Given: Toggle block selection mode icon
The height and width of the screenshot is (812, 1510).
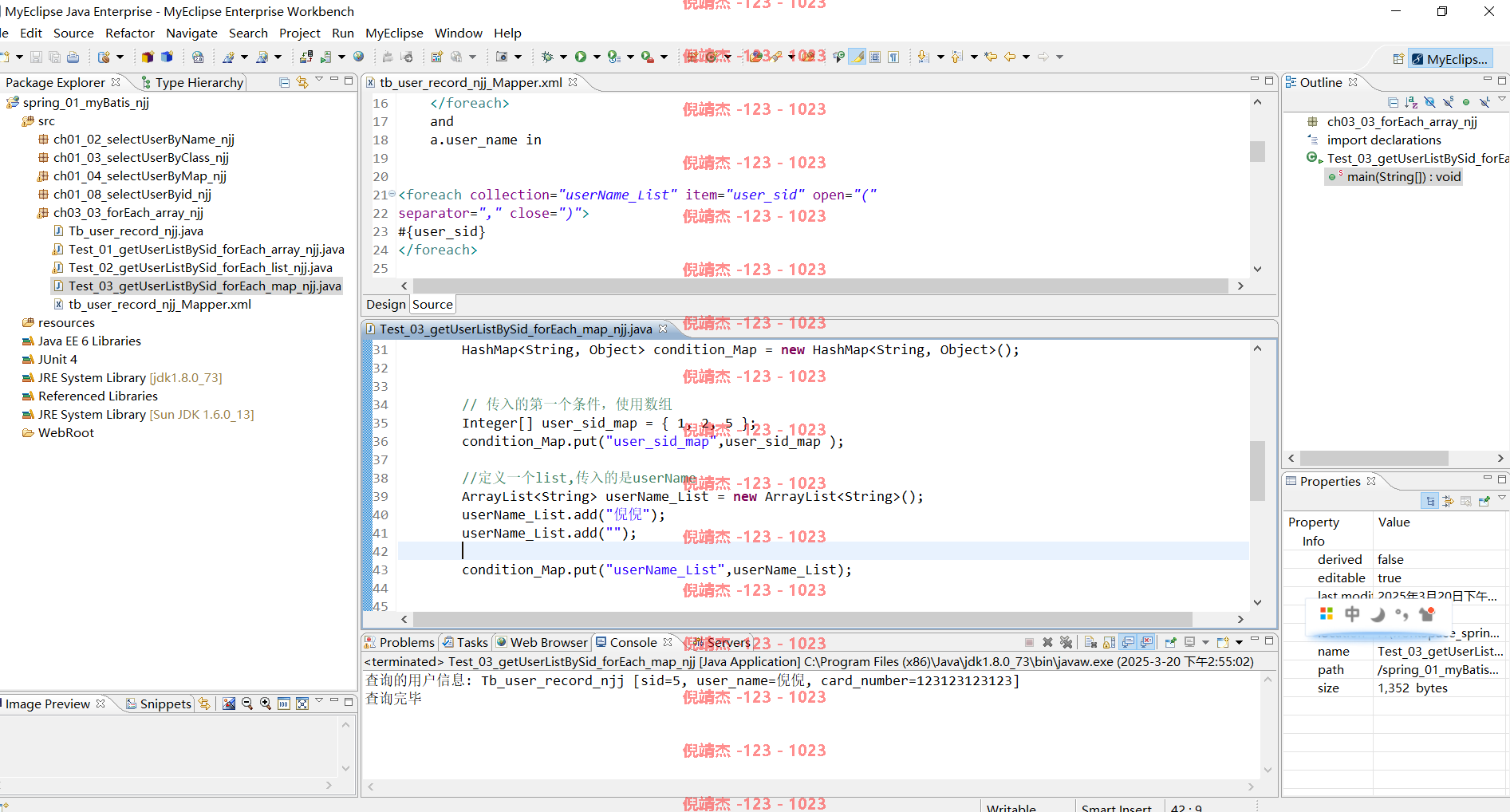Looking at the screenshot, I should coord(875,57).
